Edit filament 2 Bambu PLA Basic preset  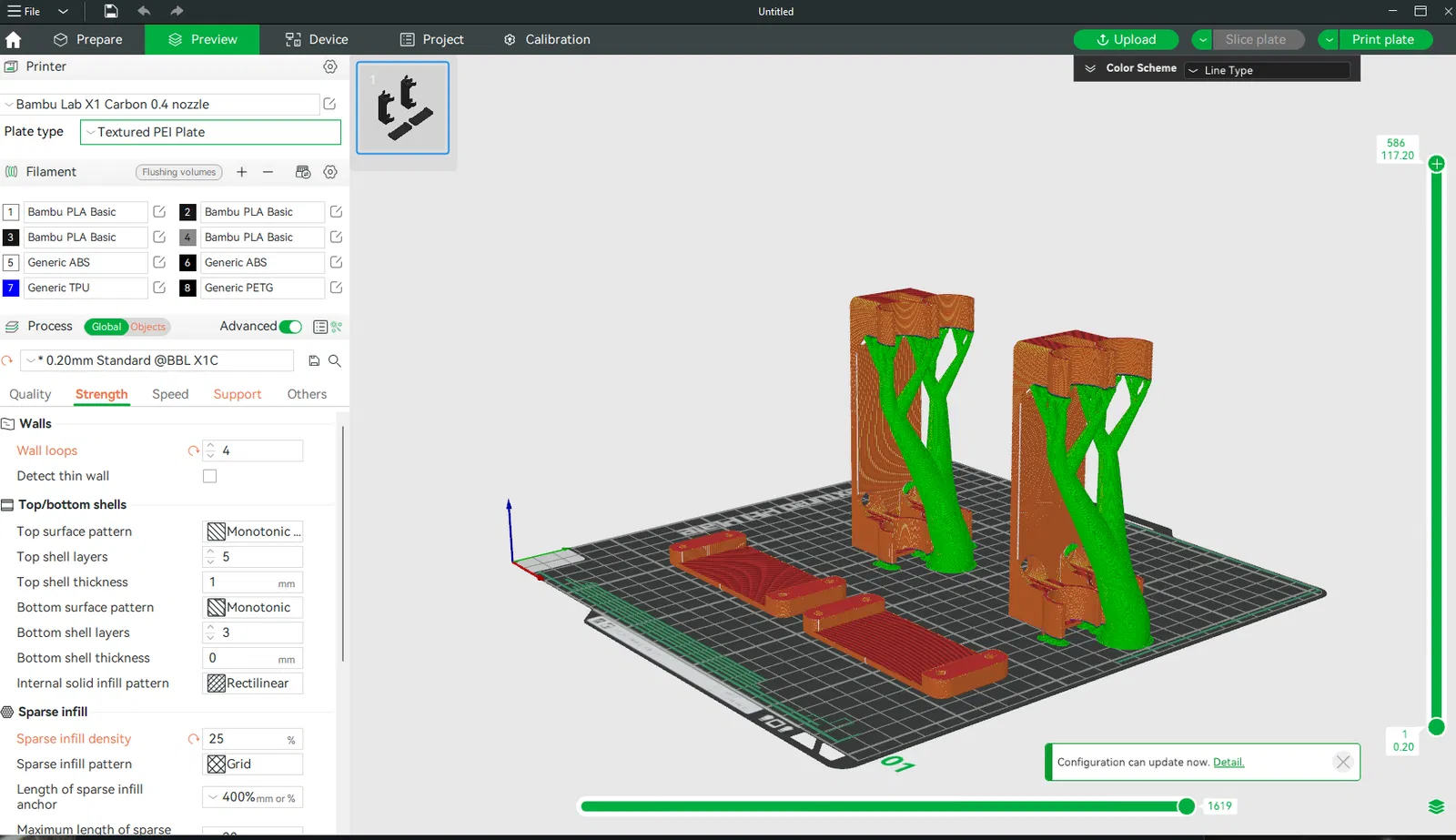coord(336,212)
